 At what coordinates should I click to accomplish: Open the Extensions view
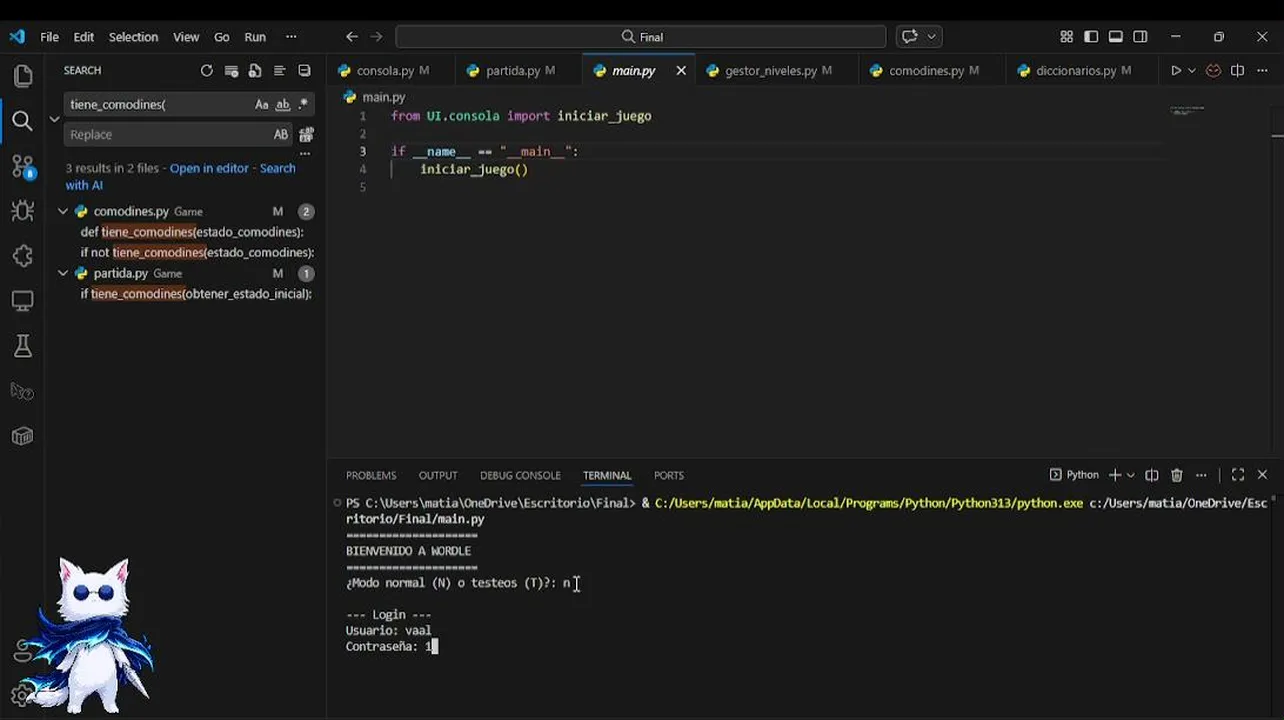pyautogui.click(x=22, y=256)
